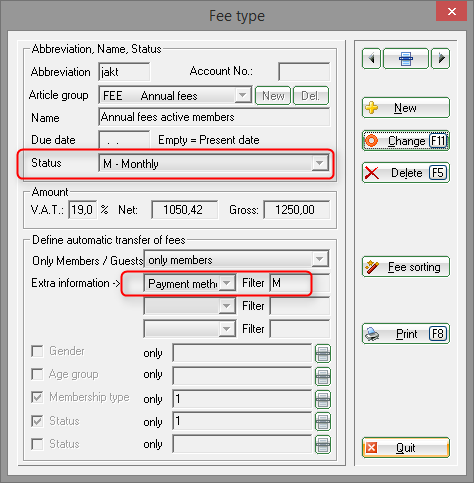Screen dimensions: 474x483
Task: Go to next fee type record arrow
Action: pos(441,59)
